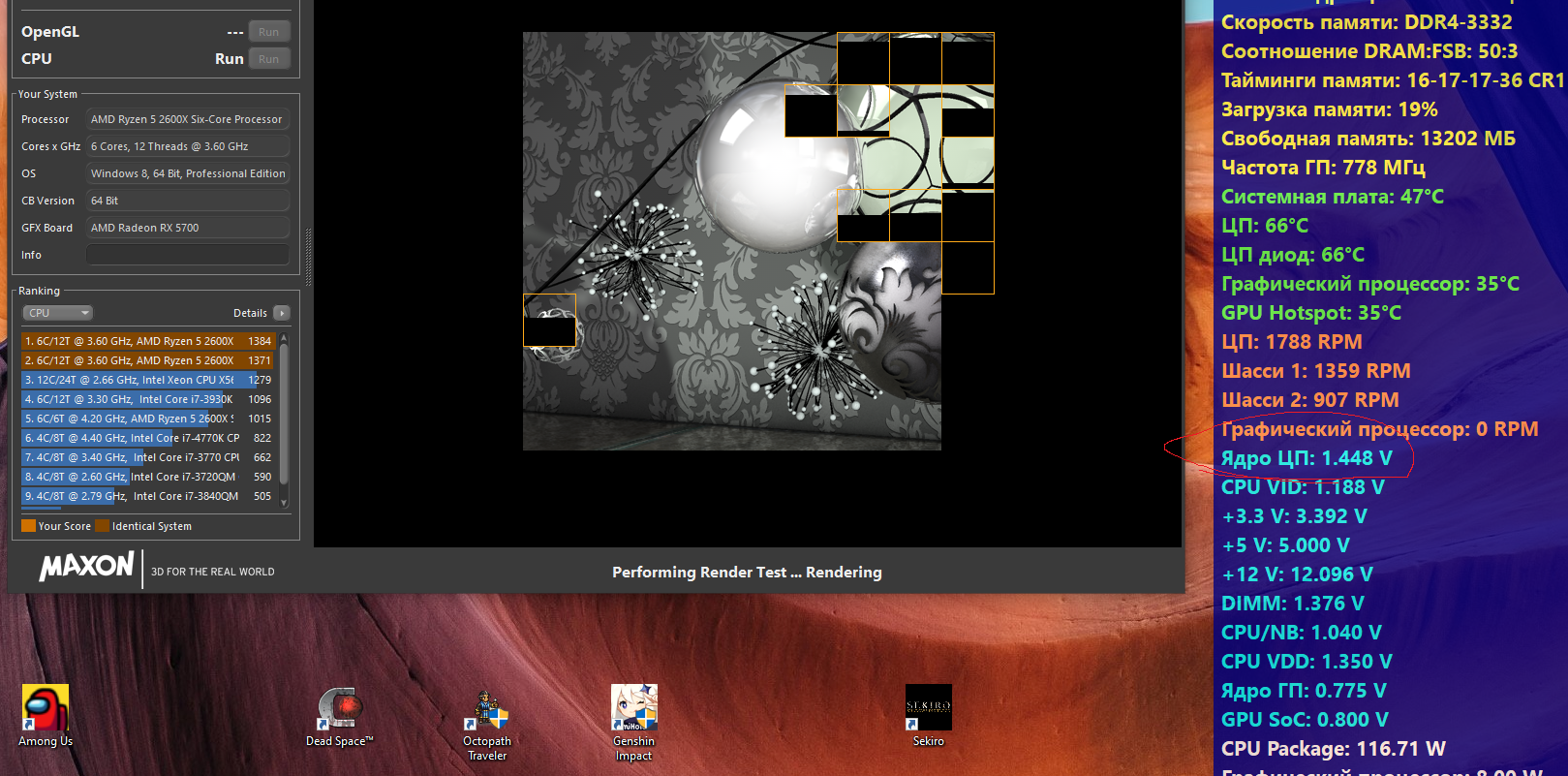Click the arrow button next to Details

pyautogui.click(x=282, y=313)
